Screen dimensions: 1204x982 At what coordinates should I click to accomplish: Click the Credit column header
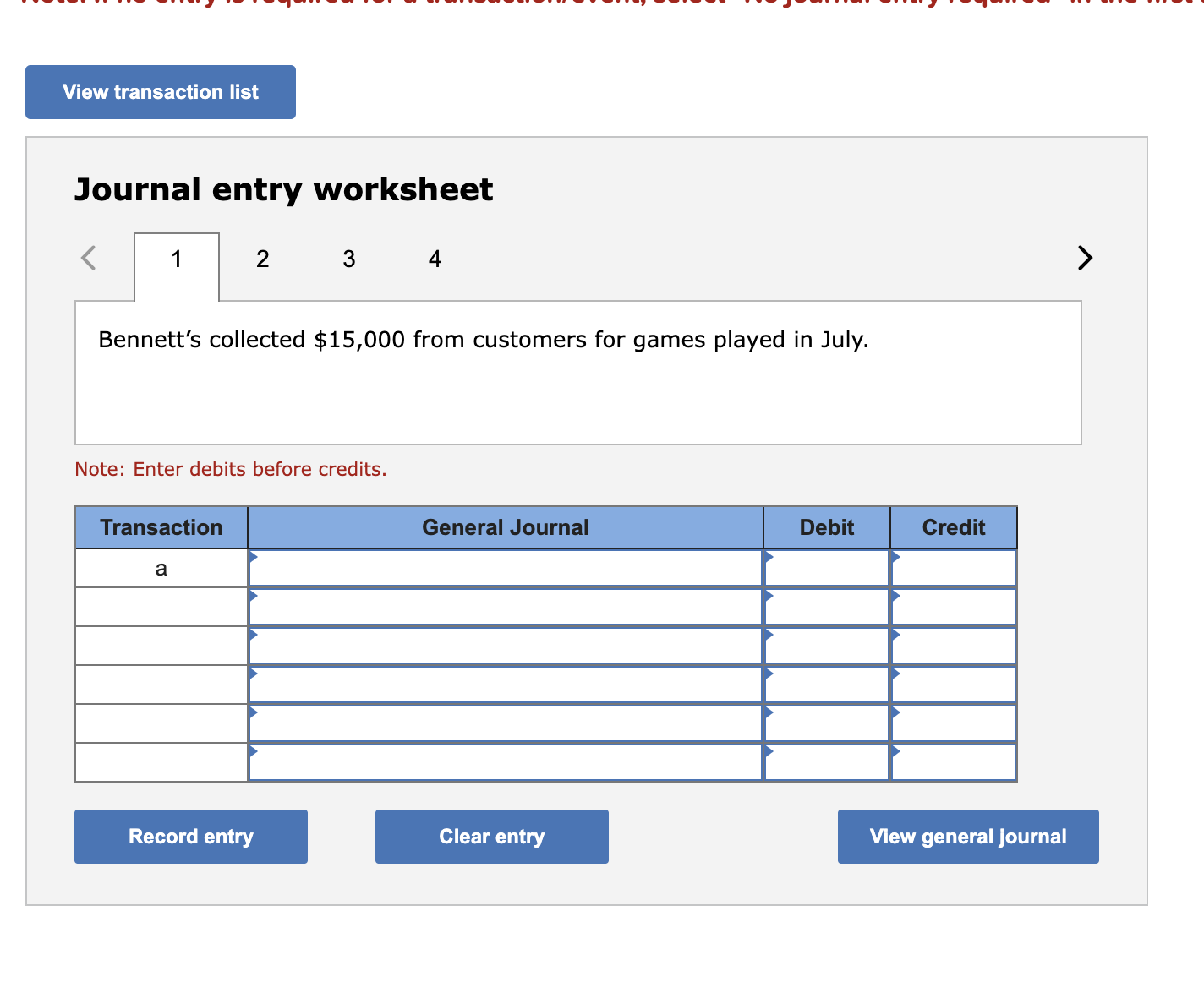click(954, 527)
